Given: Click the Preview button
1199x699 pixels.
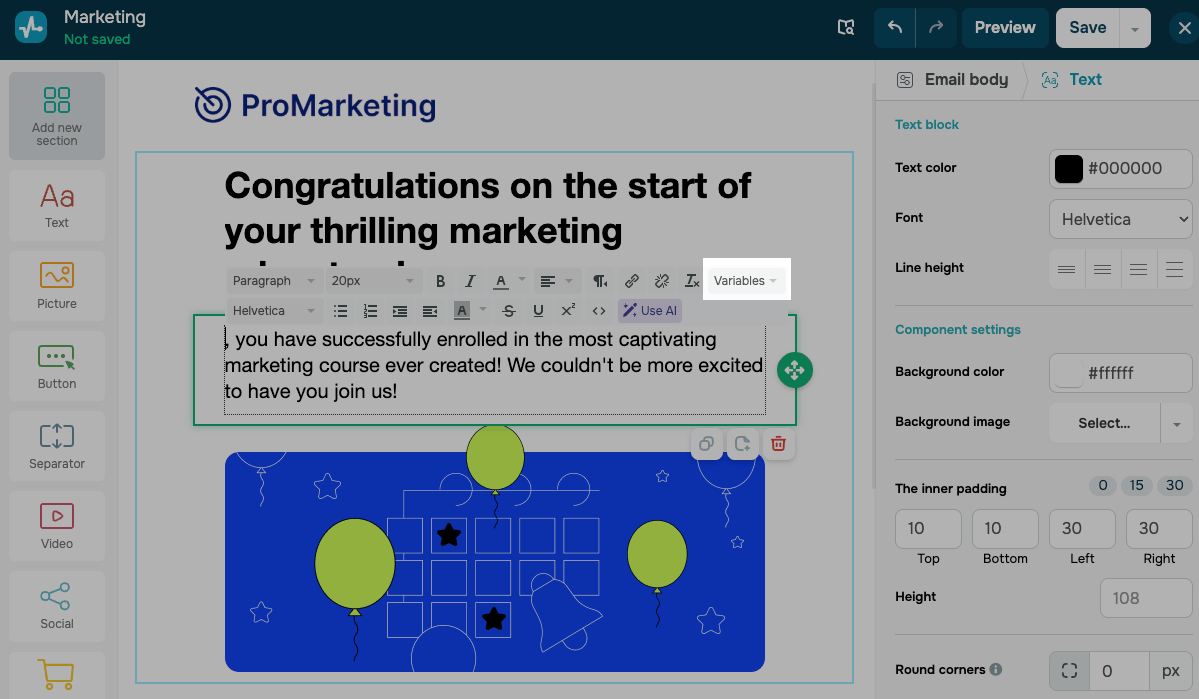Looking at the screenshot, I should coord(1005,28).
